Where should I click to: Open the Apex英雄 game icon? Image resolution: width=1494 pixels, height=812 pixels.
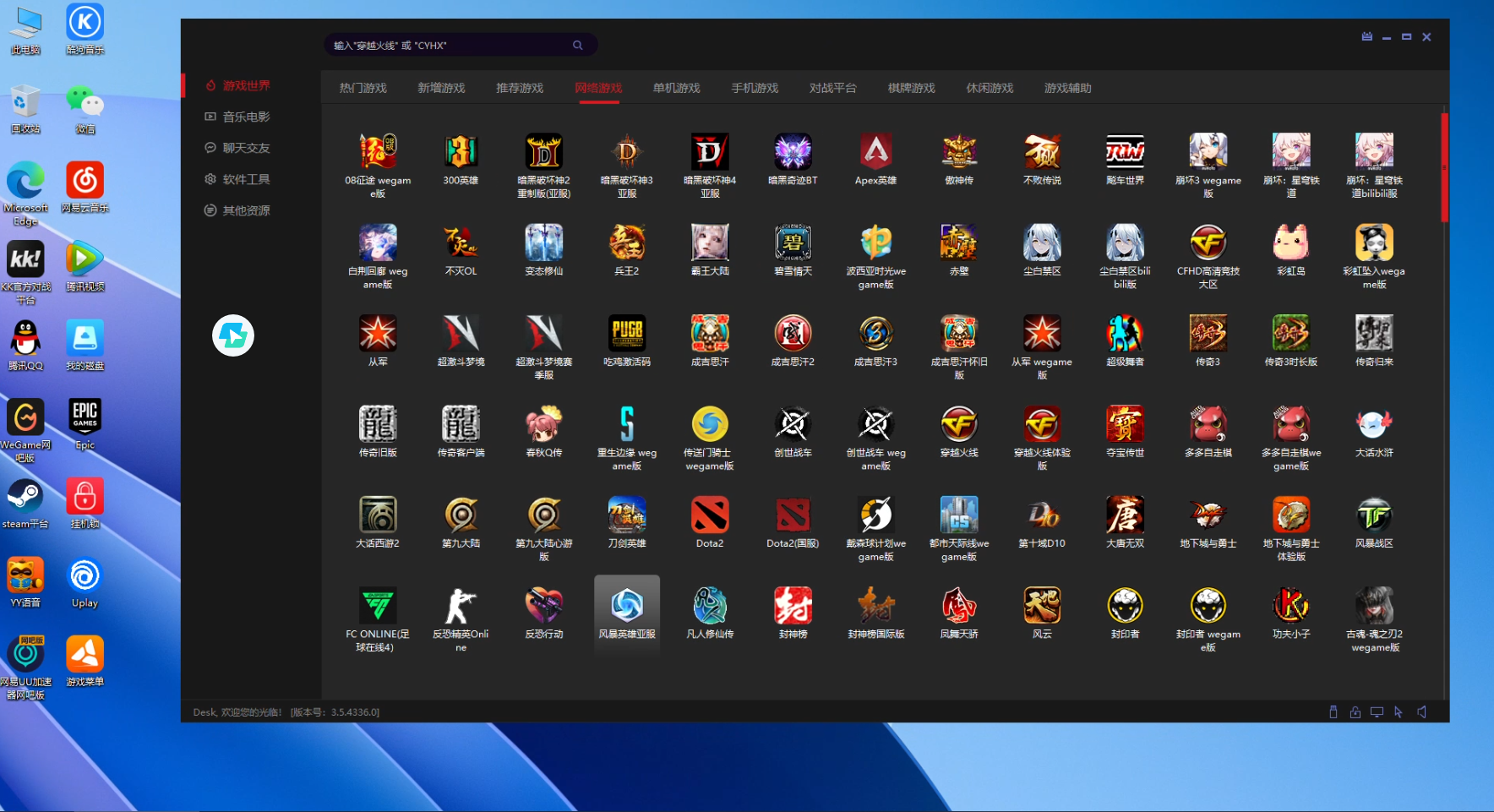click(x=876, y=152)
